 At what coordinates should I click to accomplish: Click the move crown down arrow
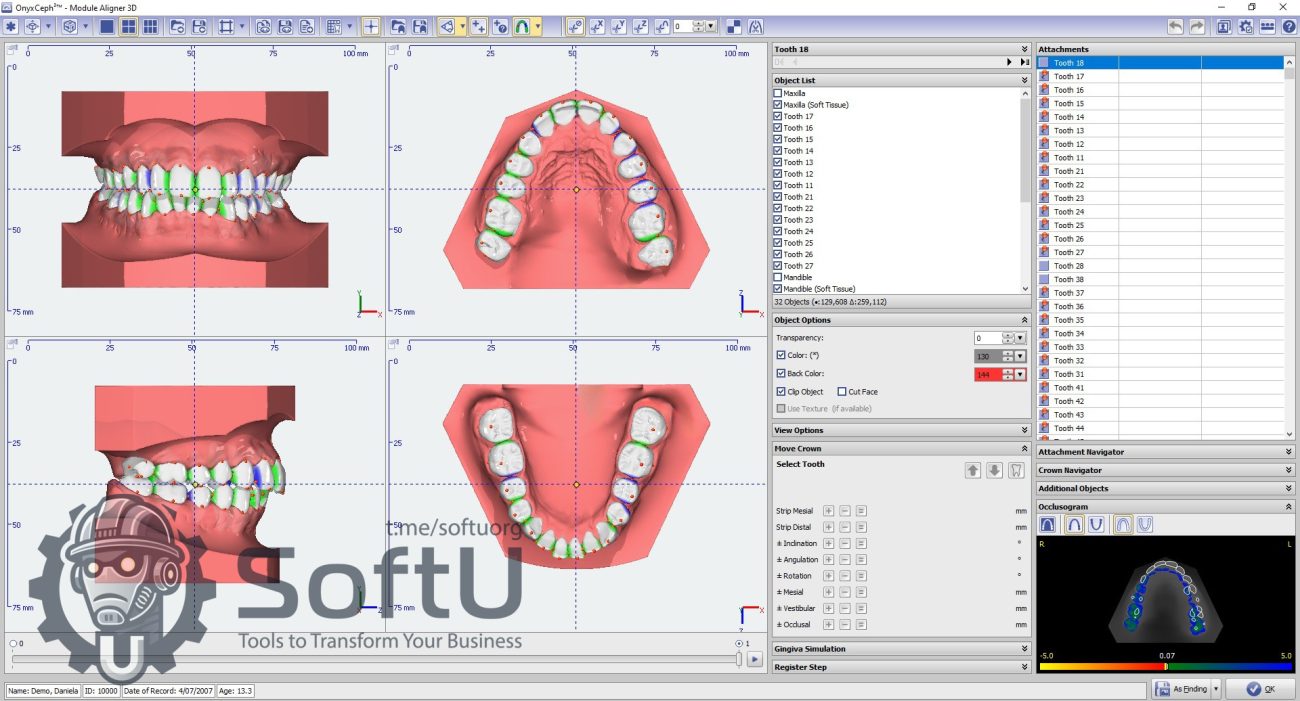(994, 470)
